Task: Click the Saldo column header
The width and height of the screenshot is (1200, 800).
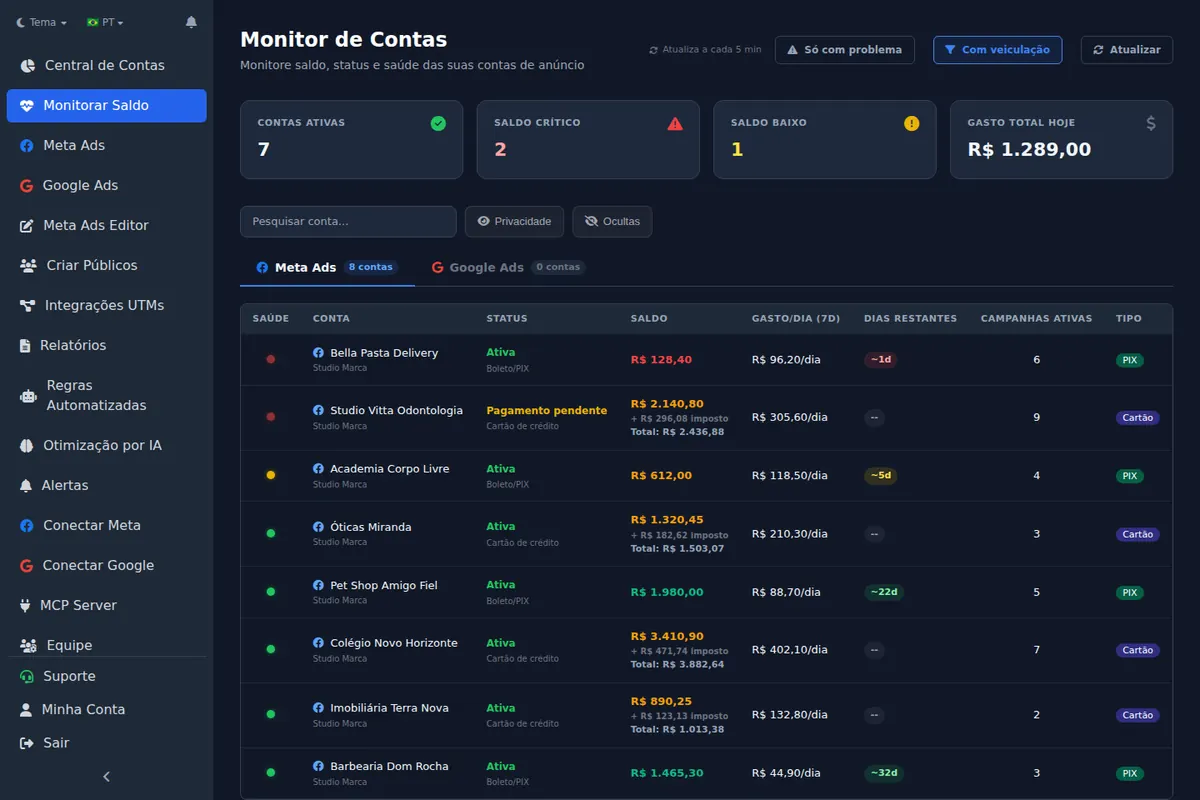Action: tap(649, 319)
